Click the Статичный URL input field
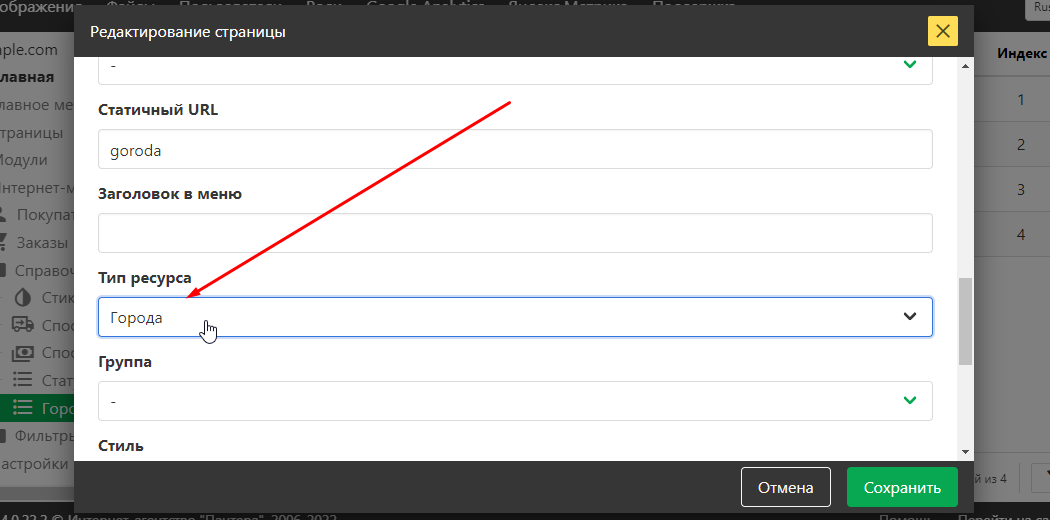This screenshot has width=1050, height=520. 515,149
